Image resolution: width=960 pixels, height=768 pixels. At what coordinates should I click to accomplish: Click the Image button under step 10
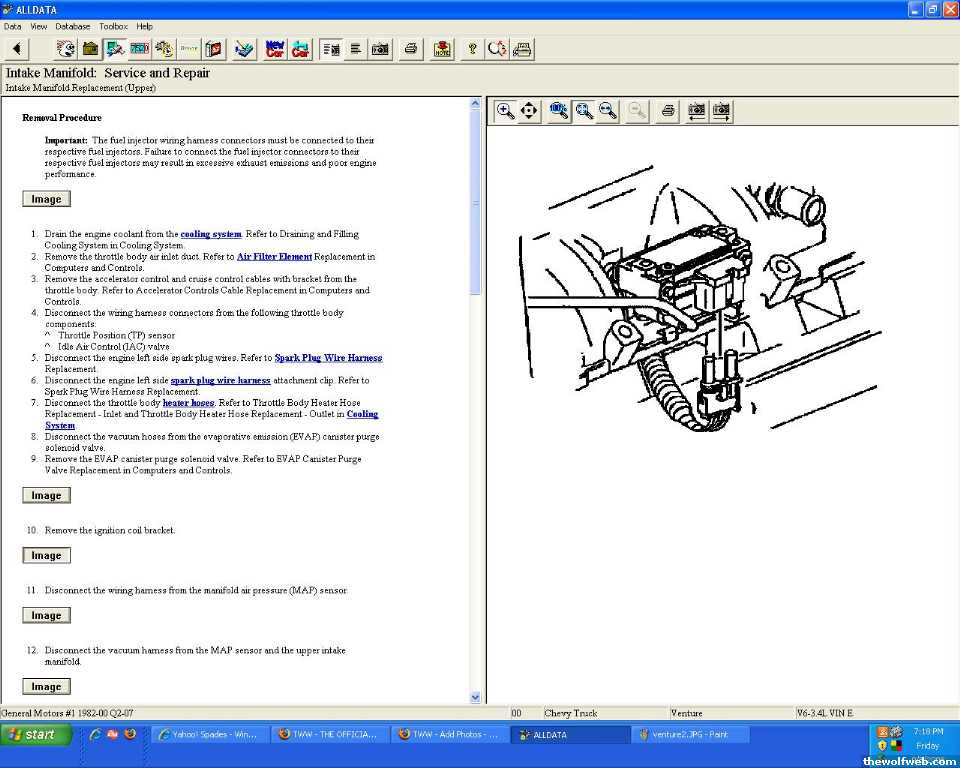tap(46, 556)
